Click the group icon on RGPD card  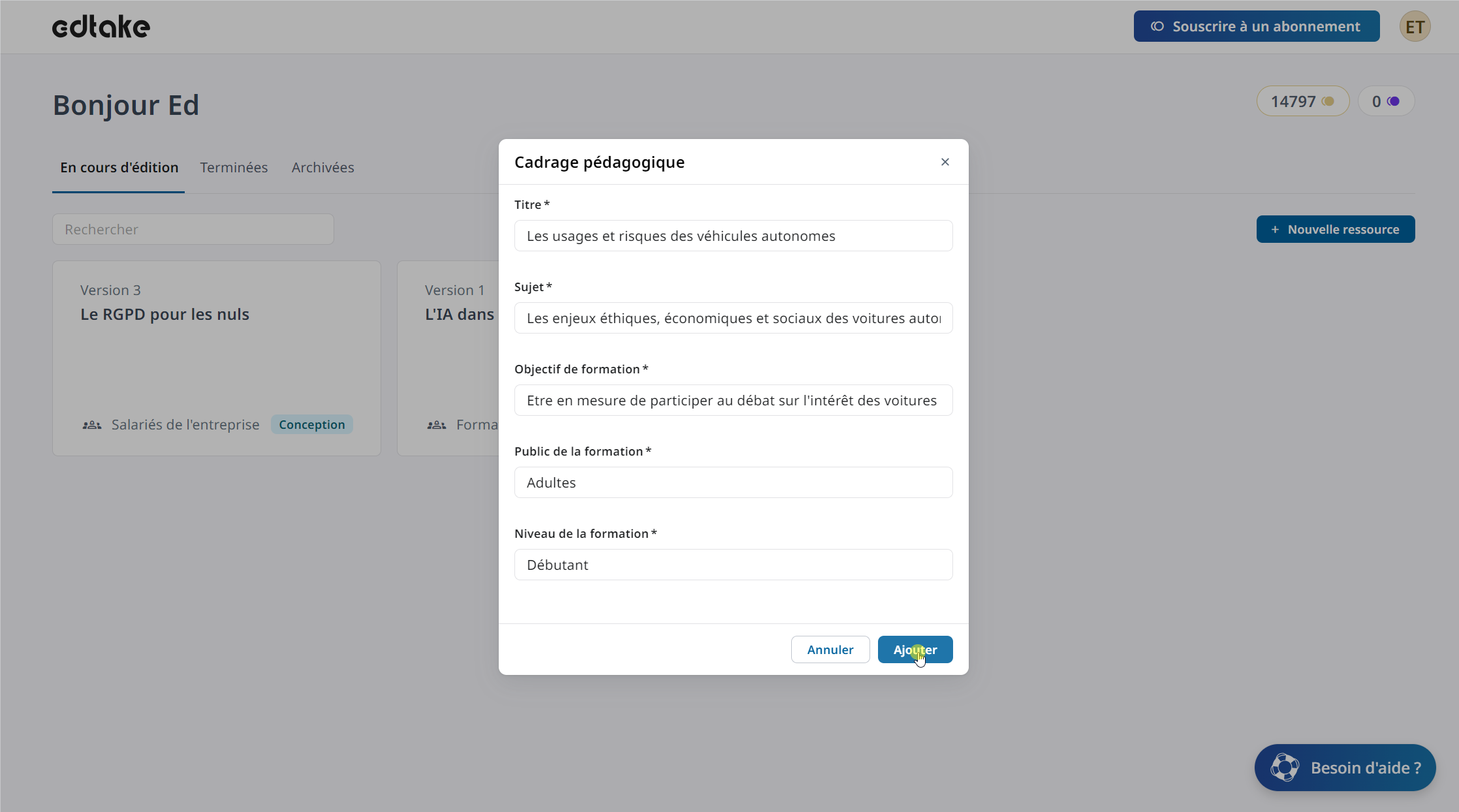92,425
